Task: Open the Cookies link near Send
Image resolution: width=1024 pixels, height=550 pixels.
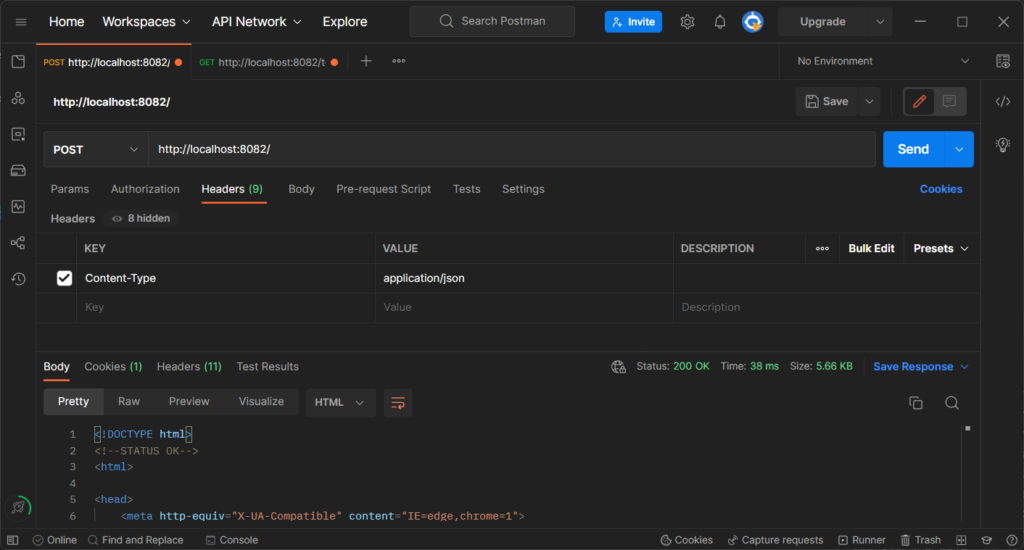Action: pos(940,189)
